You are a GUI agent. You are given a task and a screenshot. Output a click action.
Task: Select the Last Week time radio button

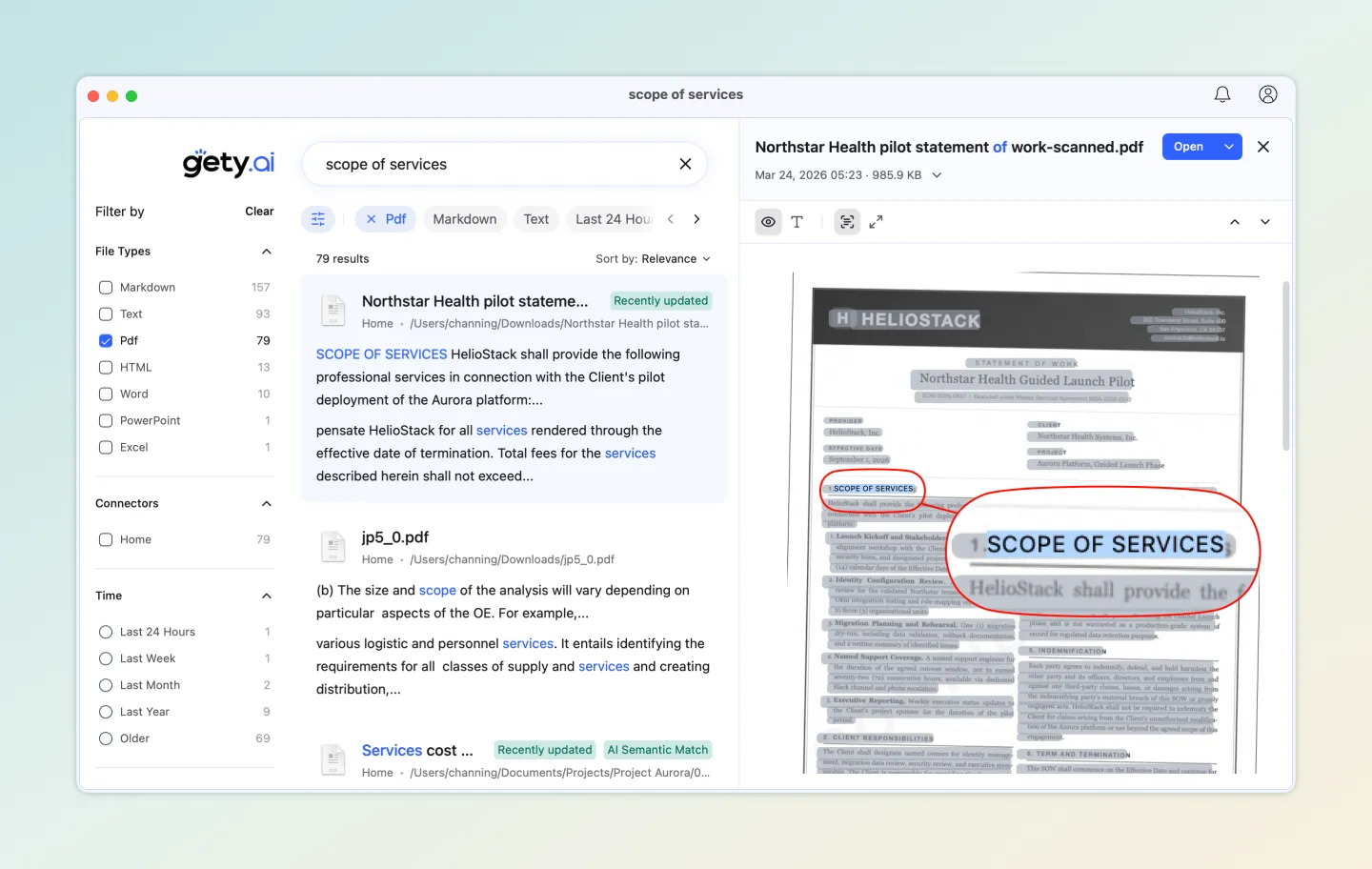click(x=105, y=657)
